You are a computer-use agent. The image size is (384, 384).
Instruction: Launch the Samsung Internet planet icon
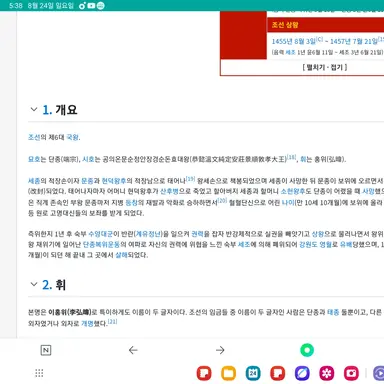302,373
